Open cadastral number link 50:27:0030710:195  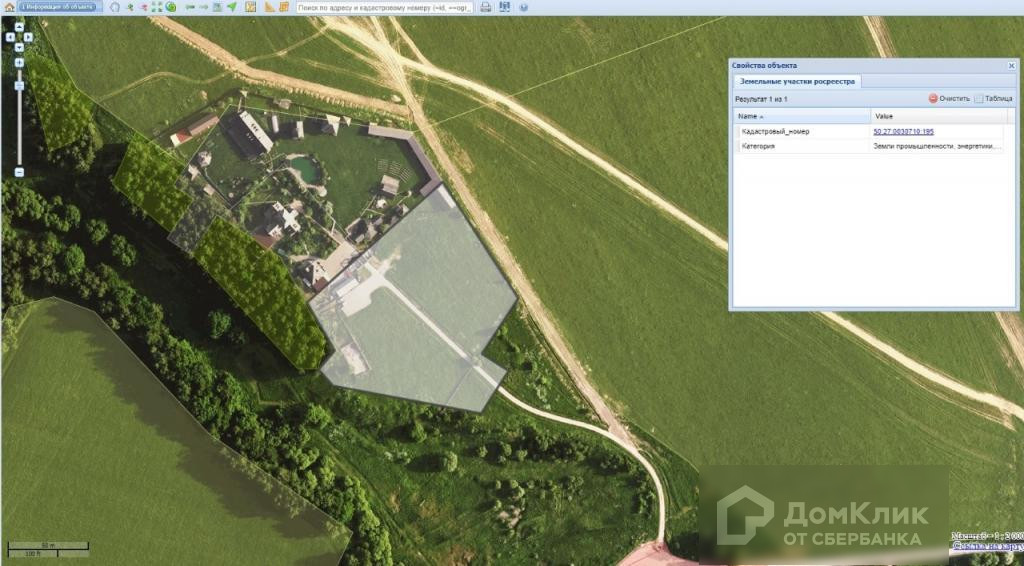pos(903,131)
